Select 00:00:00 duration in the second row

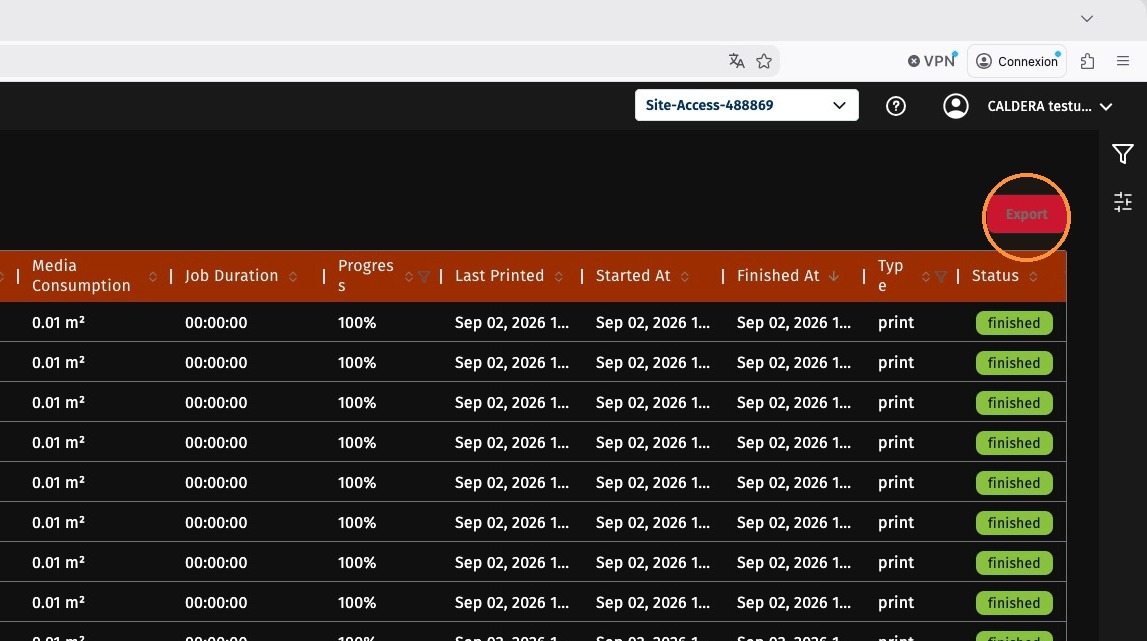[x=216, y=363]
